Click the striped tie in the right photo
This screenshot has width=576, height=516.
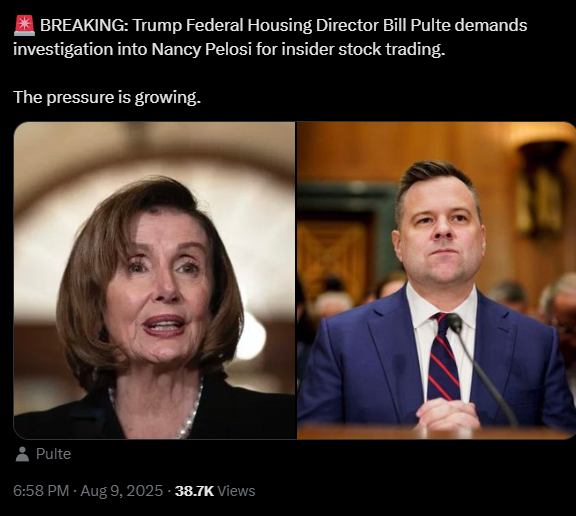(x=443, y=357)
